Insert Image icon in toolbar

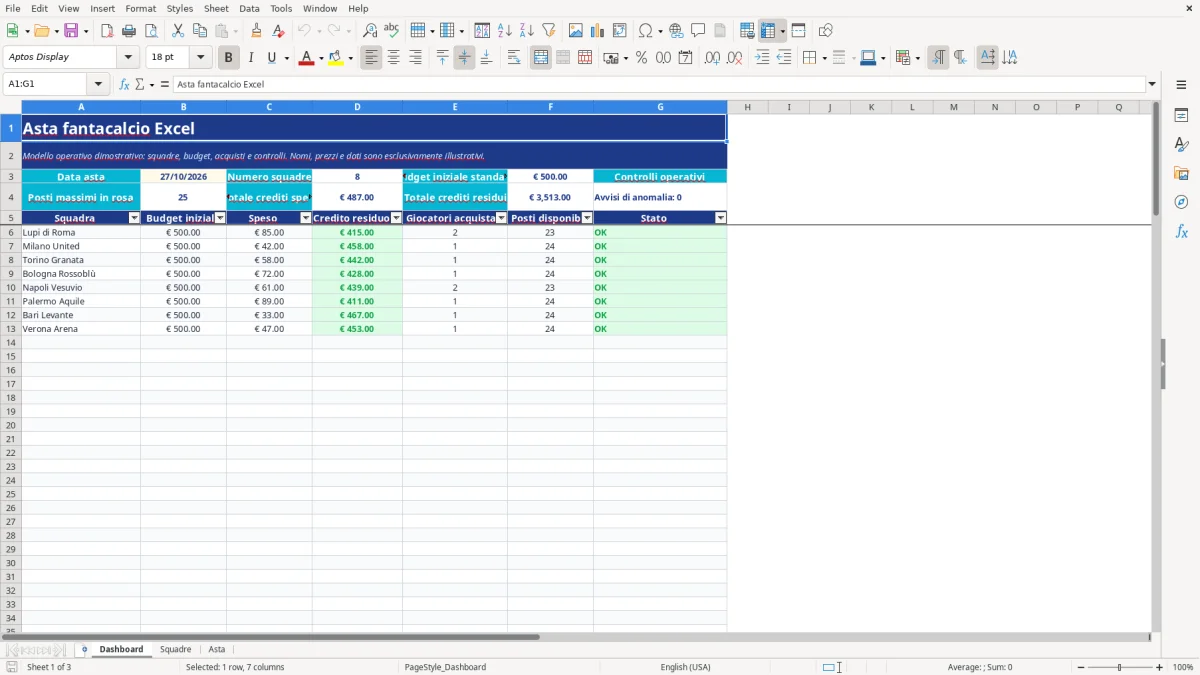(x=576, y=31)
